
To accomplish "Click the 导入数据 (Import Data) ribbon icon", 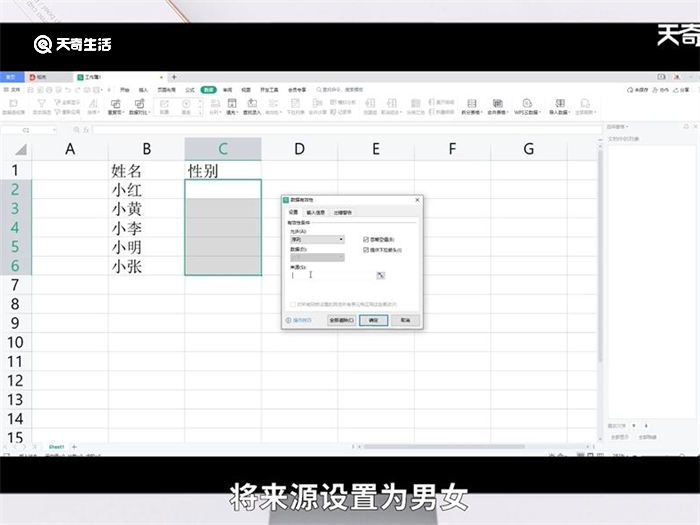I will click(x=559, y=105).
